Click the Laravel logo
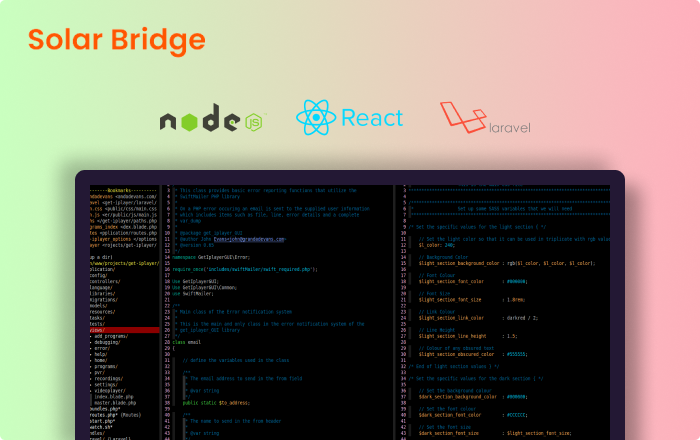The image size is (700, 440). [x=485, y=118]
